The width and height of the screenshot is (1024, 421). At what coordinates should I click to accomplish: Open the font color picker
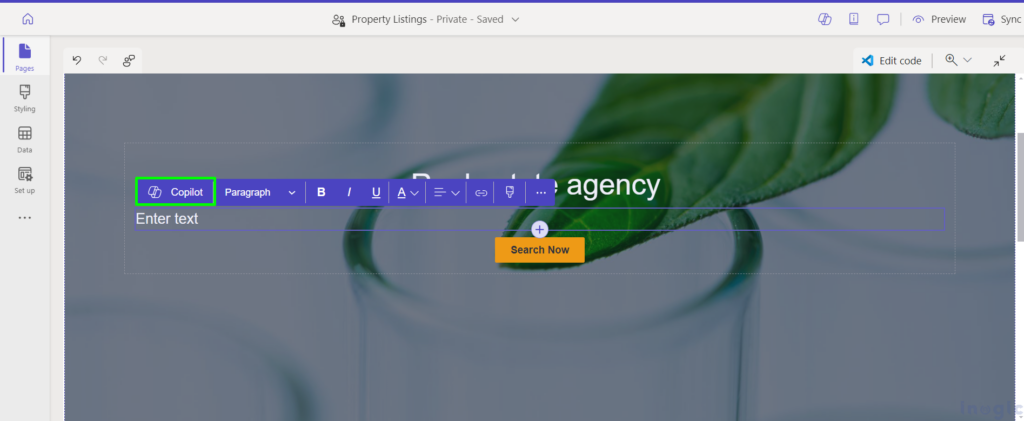click(x=408, y=193)
